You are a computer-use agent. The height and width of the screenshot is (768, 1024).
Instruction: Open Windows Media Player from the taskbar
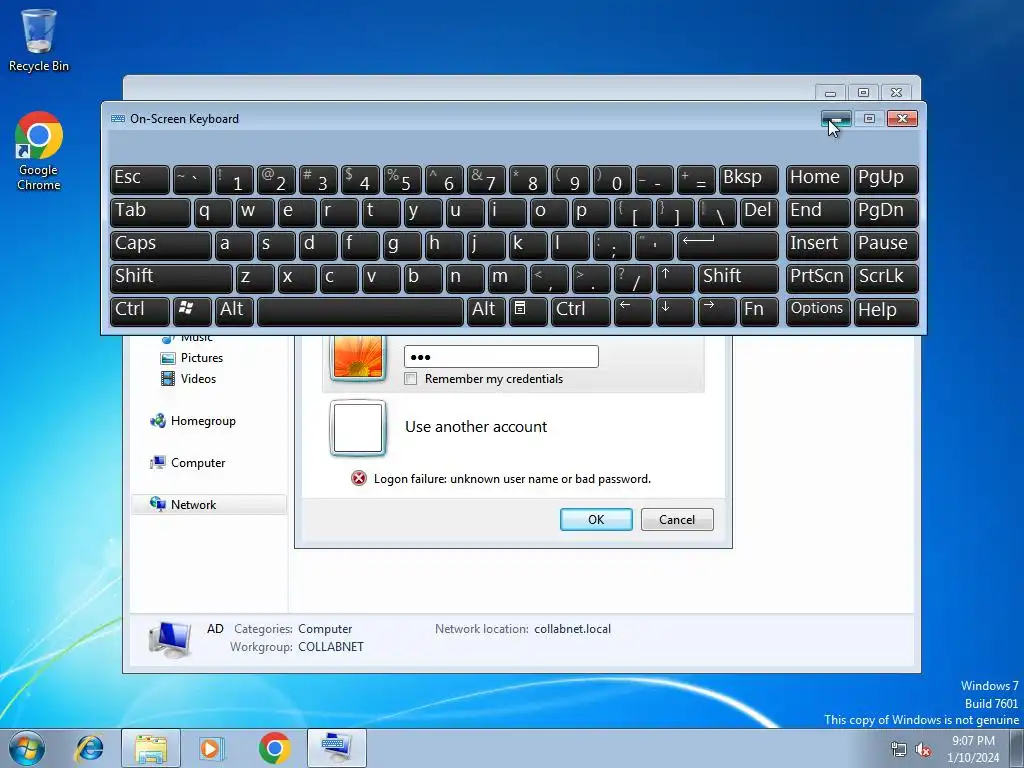pos(212,748)
